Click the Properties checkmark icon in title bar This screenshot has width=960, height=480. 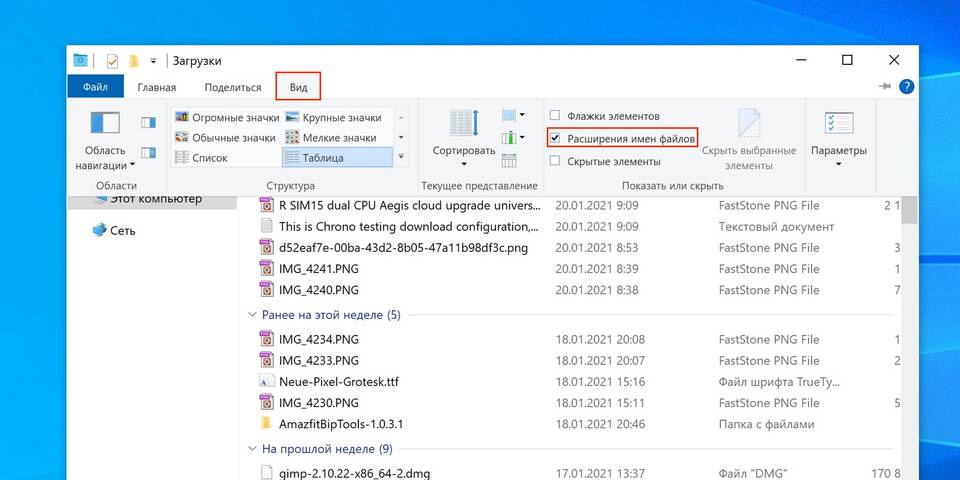pos(112,61)
